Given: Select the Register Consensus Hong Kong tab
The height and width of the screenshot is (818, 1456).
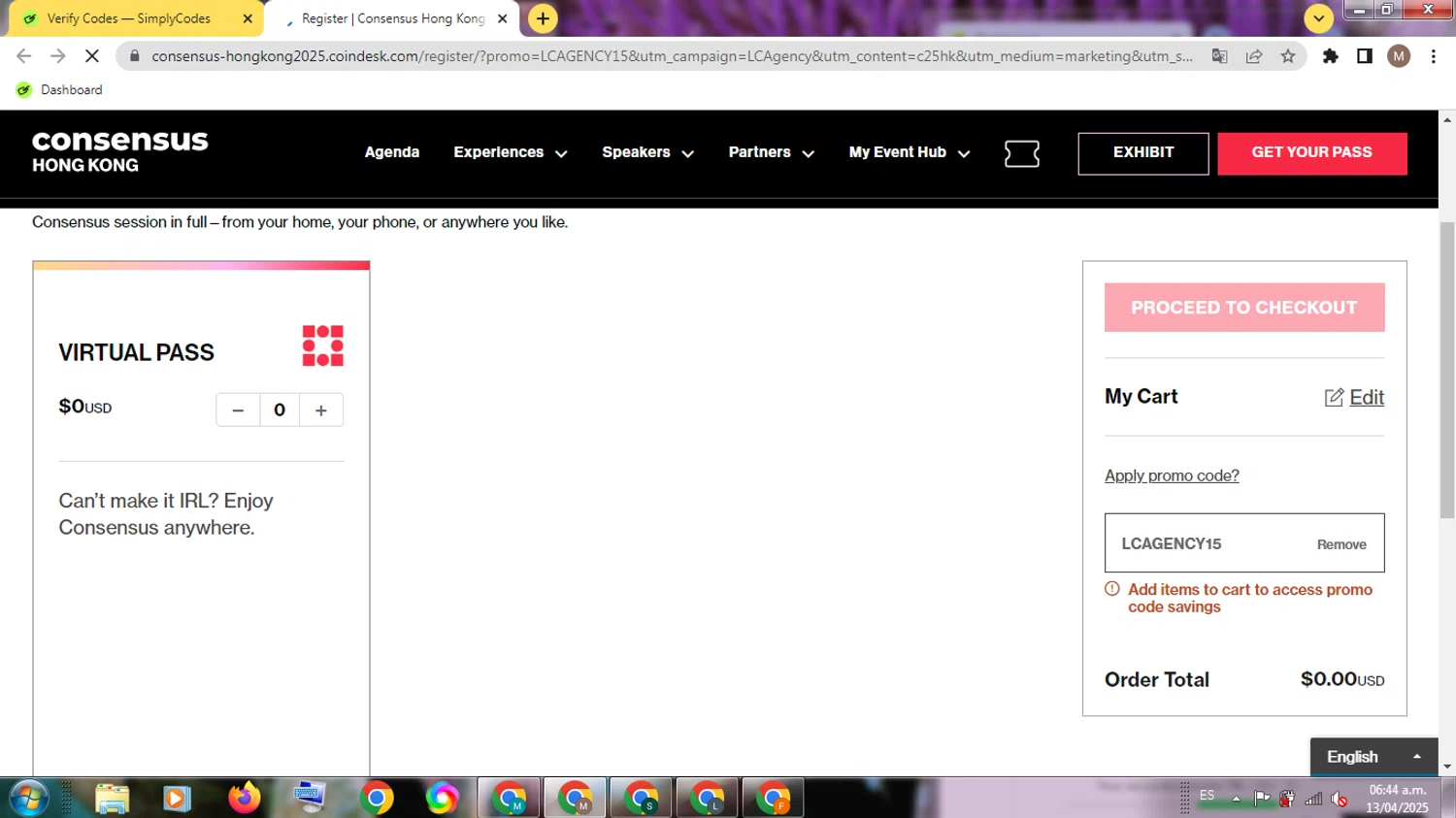Looking at the screenshot, I should coord(392,18).
